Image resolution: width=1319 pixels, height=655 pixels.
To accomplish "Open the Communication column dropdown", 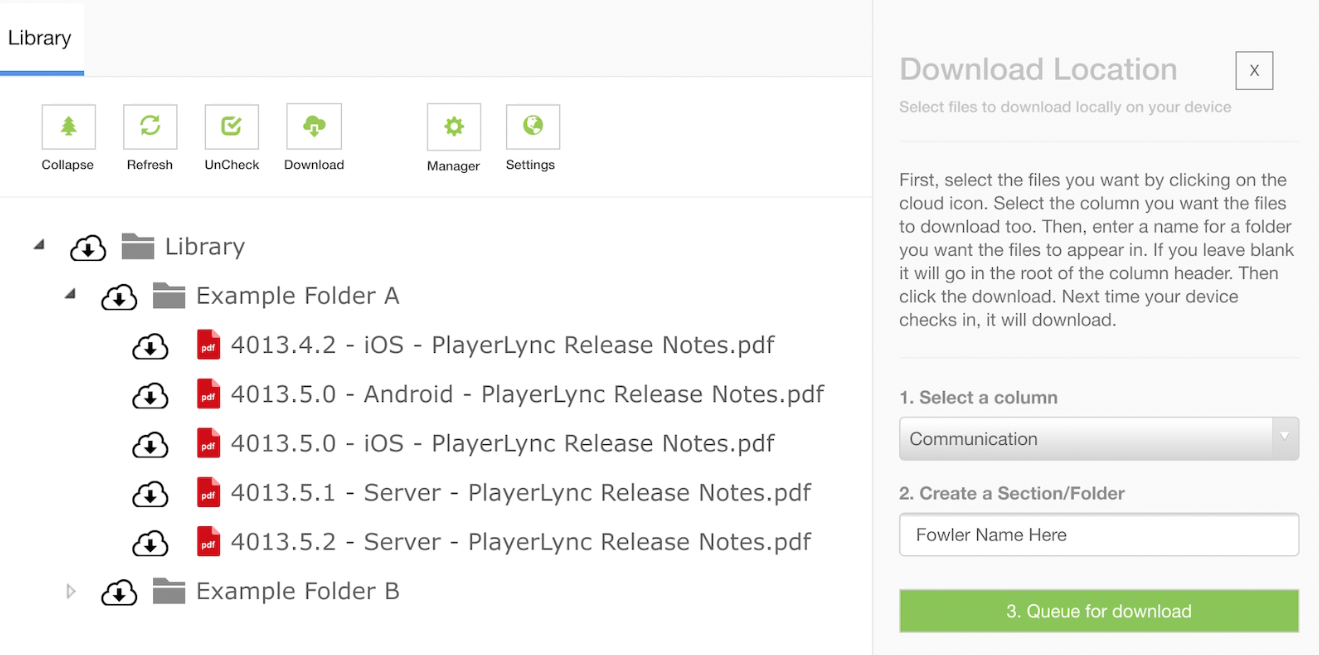I will click(1099, 439).
